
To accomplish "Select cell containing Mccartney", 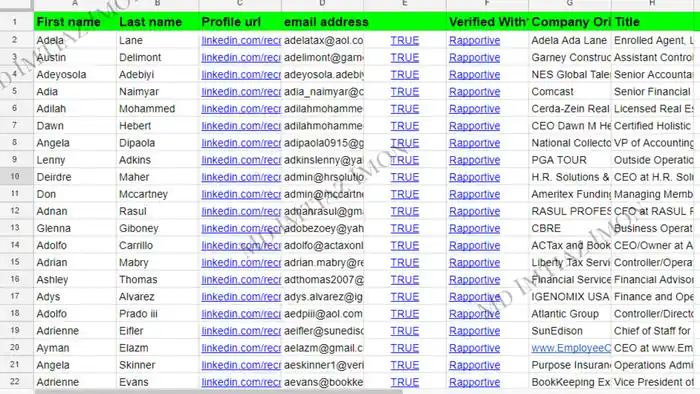I will pyautogui.click(x=158, y=194).
